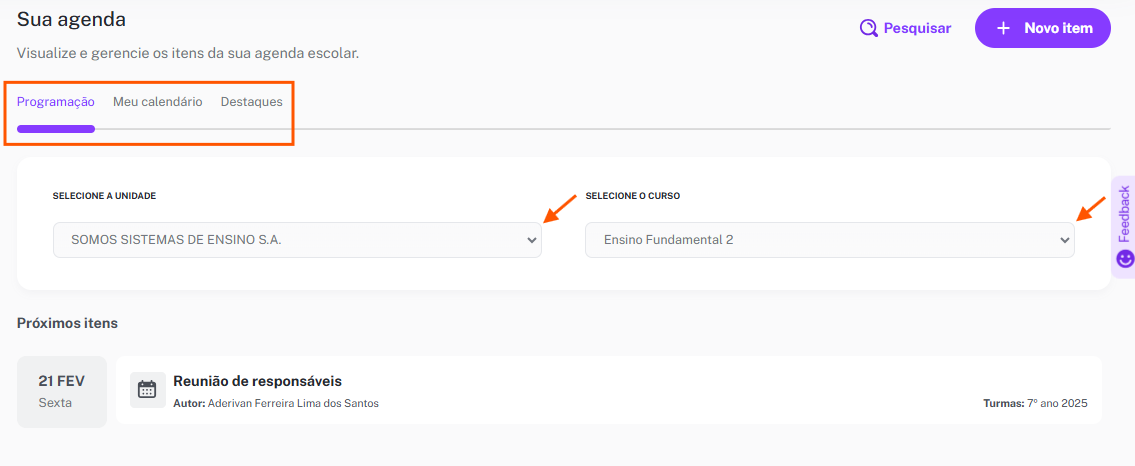1135x466 pixels.
Task: Click author name Aderivan Ferreira Lima dos Santos
Action: coord(293,403)
